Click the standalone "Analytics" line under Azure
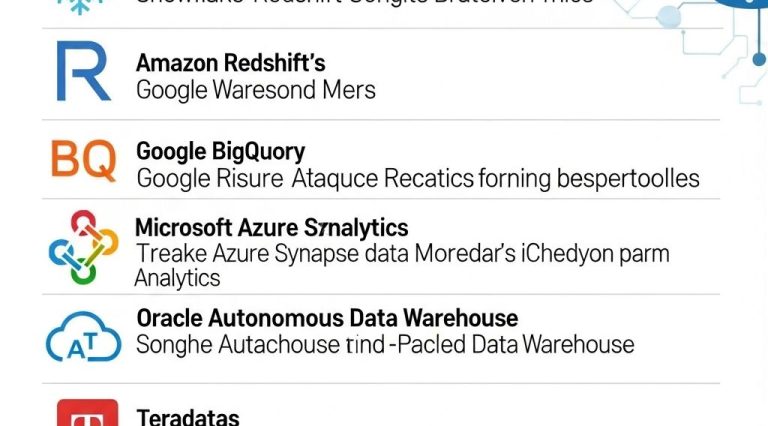 click(177, 278)
